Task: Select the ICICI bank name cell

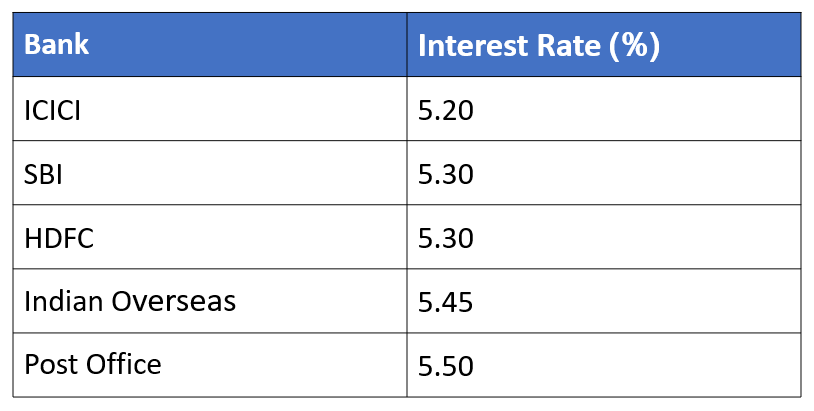Action: 52,110
